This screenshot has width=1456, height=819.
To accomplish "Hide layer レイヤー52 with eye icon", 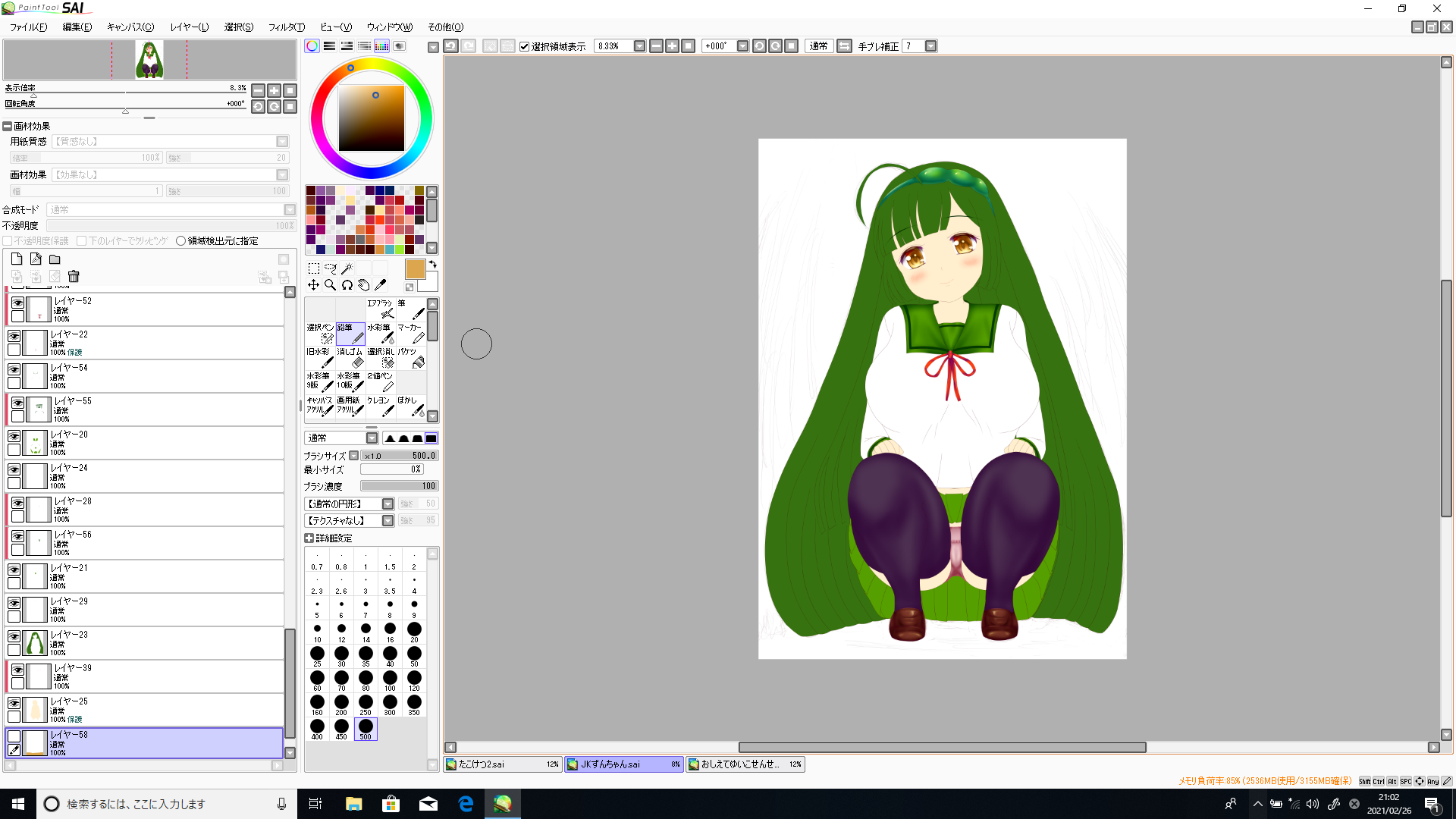I will (x=17, y=303).
